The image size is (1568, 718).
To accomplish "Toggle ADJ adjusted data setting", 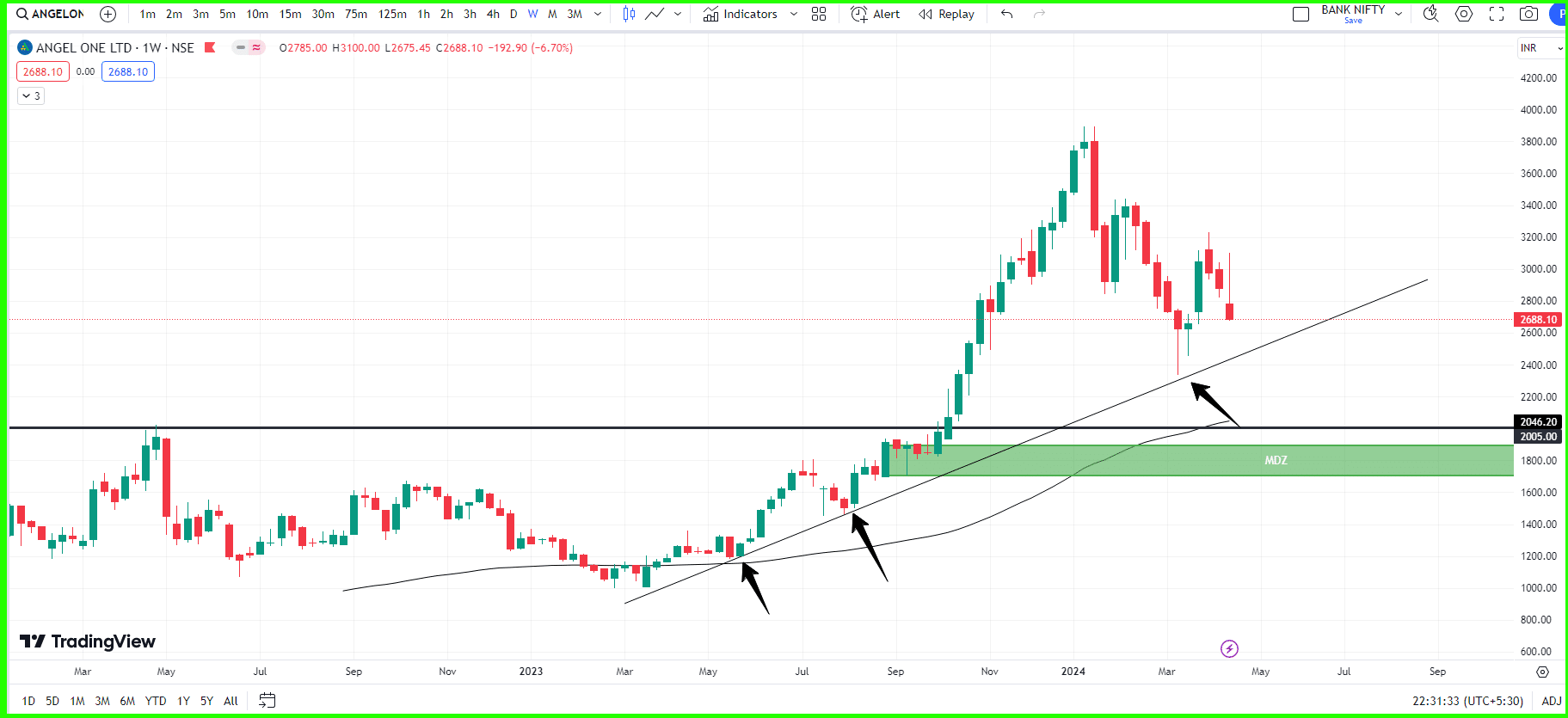I will pos(1551,701).
